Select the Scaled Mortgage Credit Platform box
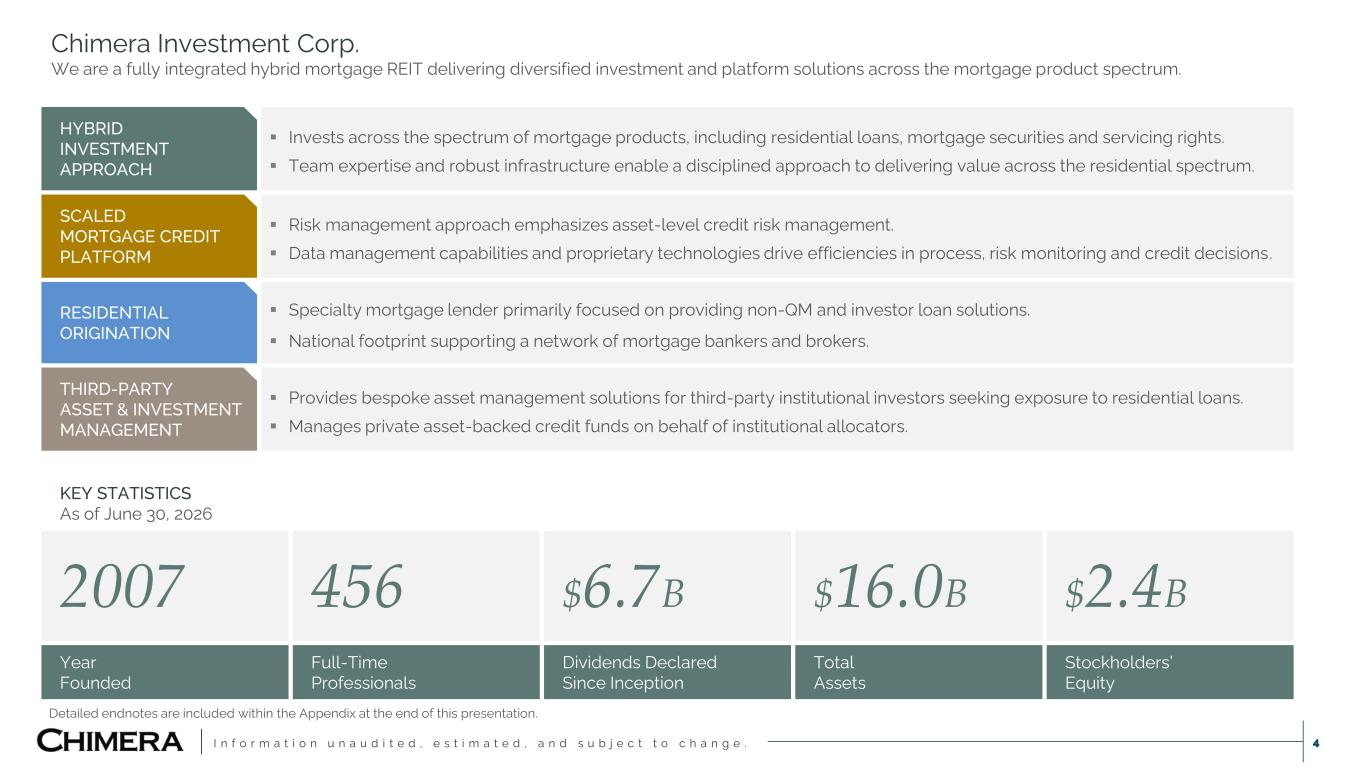This screenshot has width=1365, height=768. point(149,236)
